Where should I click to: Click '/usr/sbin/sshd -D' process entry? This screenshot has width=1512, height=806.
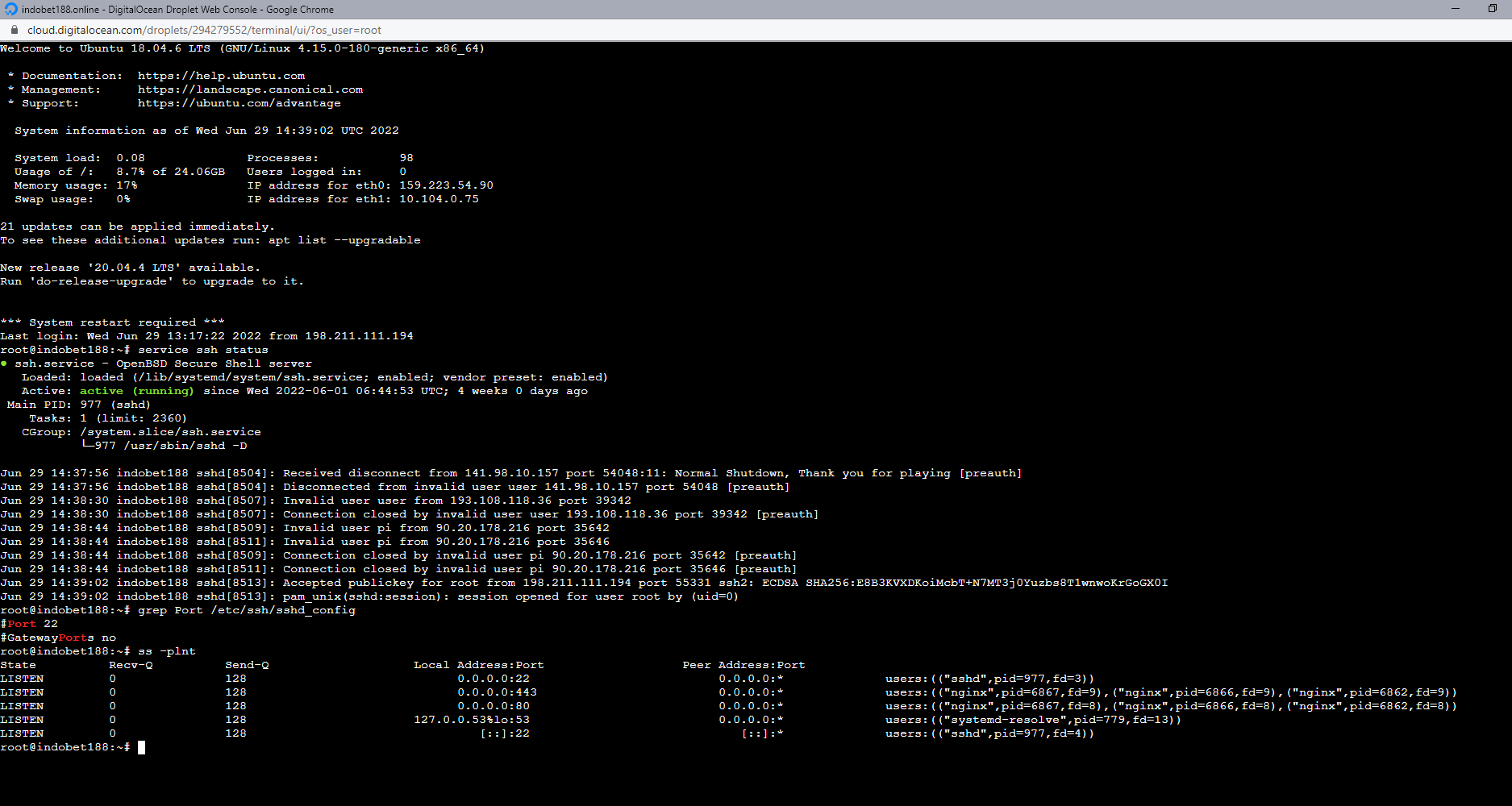[185, 446]
